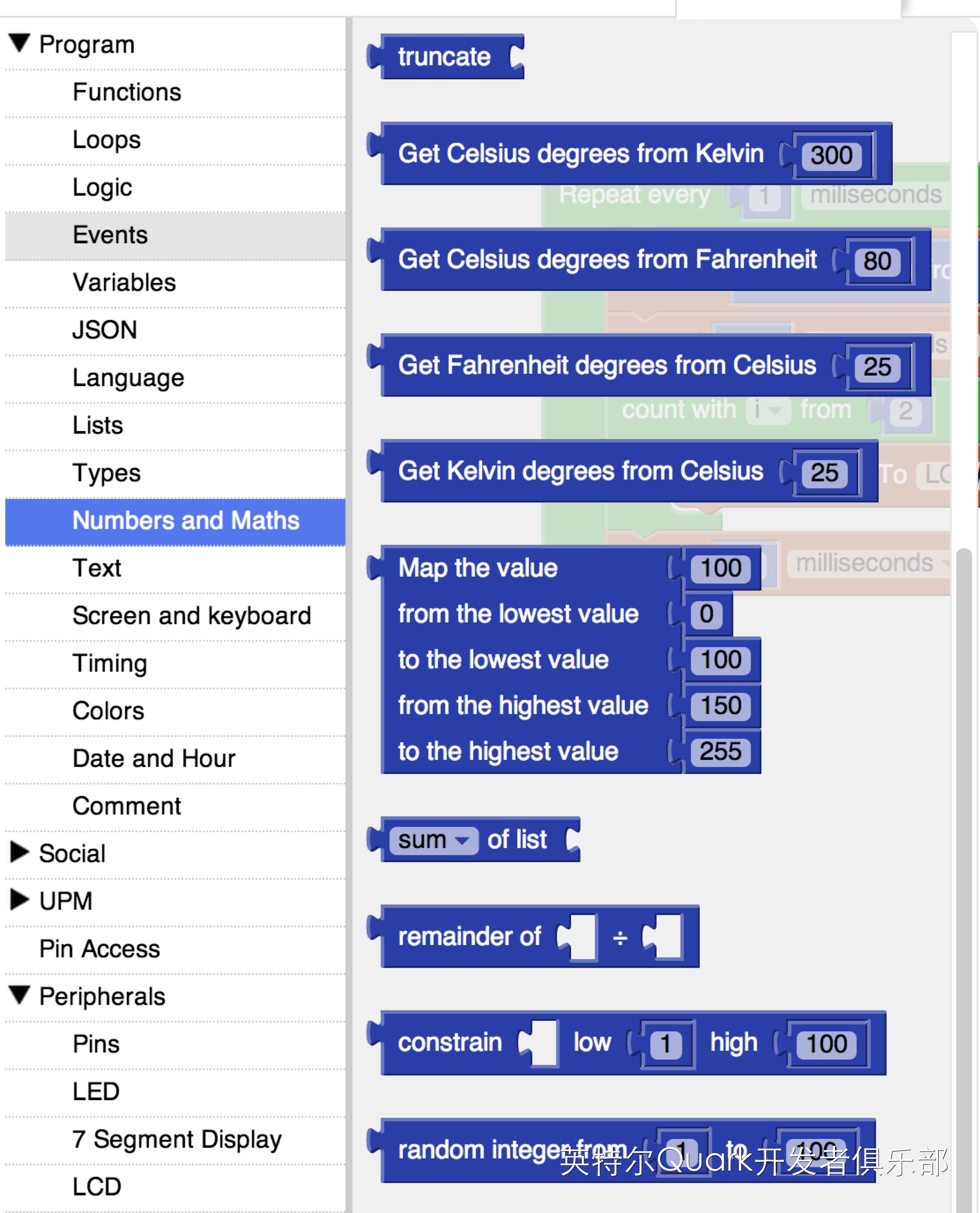Collapse the Peripherals category triangle
Viewport: 980px width, 1213px height.
pos(19,994)
